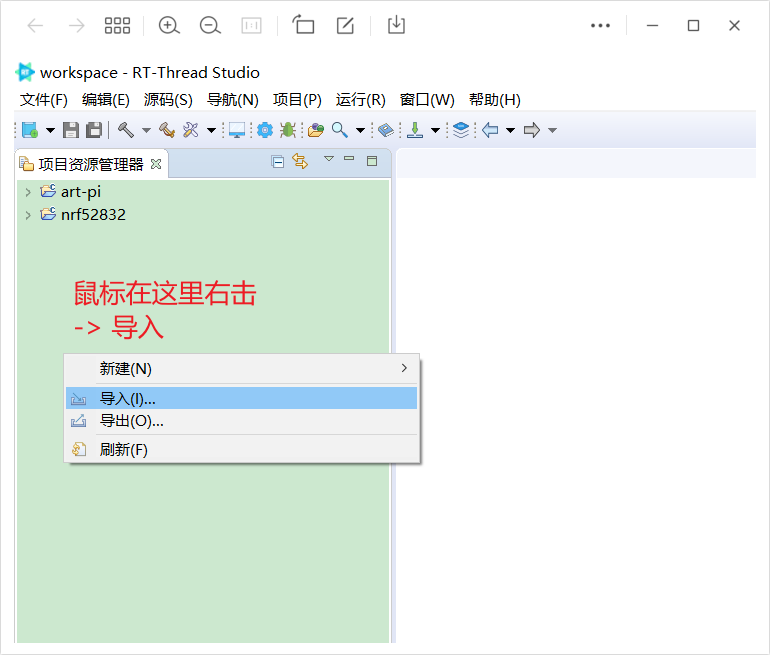Open the terminal monitor icon in toolbar
The height and width of the screenshot is (655, 770).
coord(237,130)
